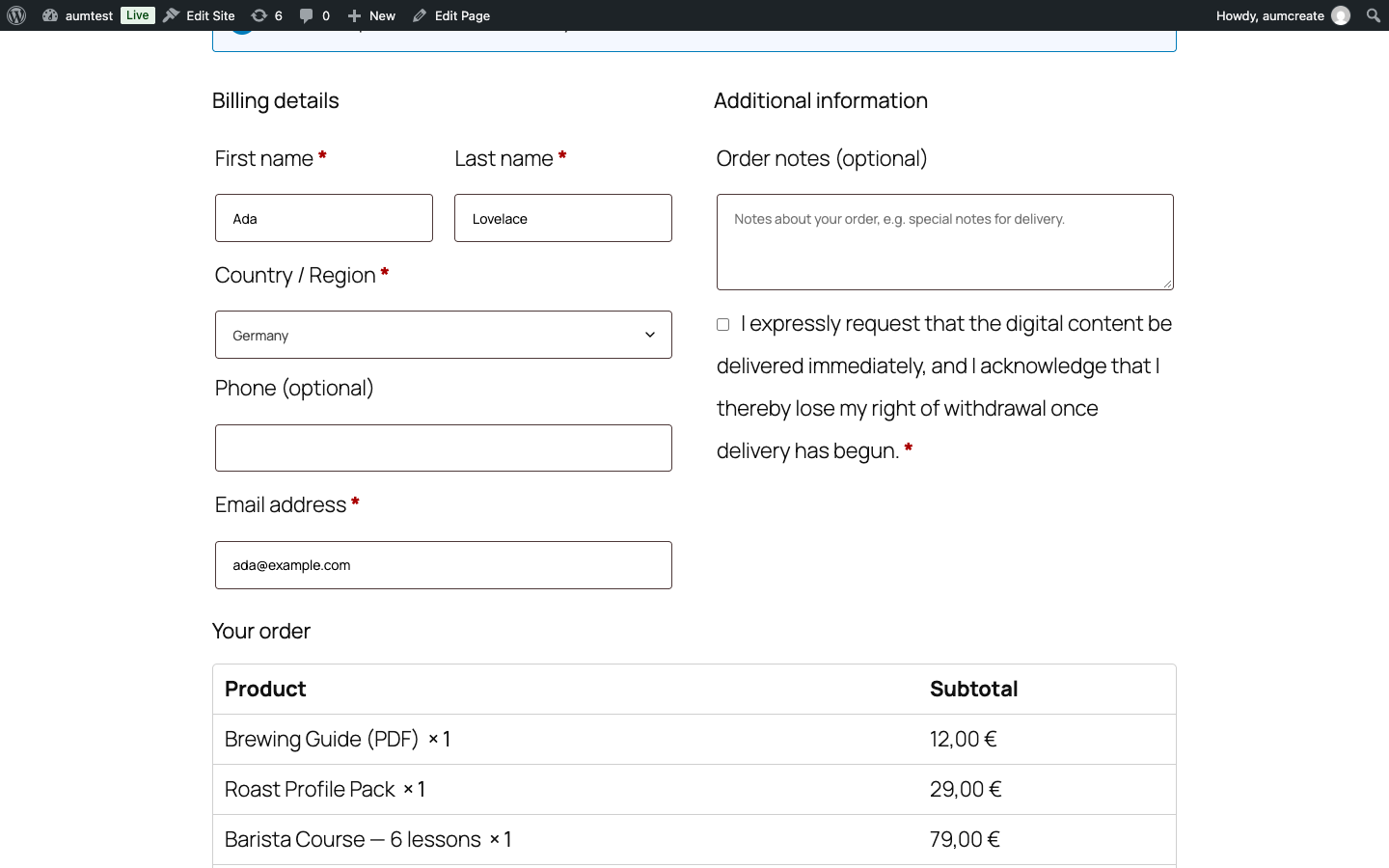Click the 79,00 € subtotal

[965, 840]
